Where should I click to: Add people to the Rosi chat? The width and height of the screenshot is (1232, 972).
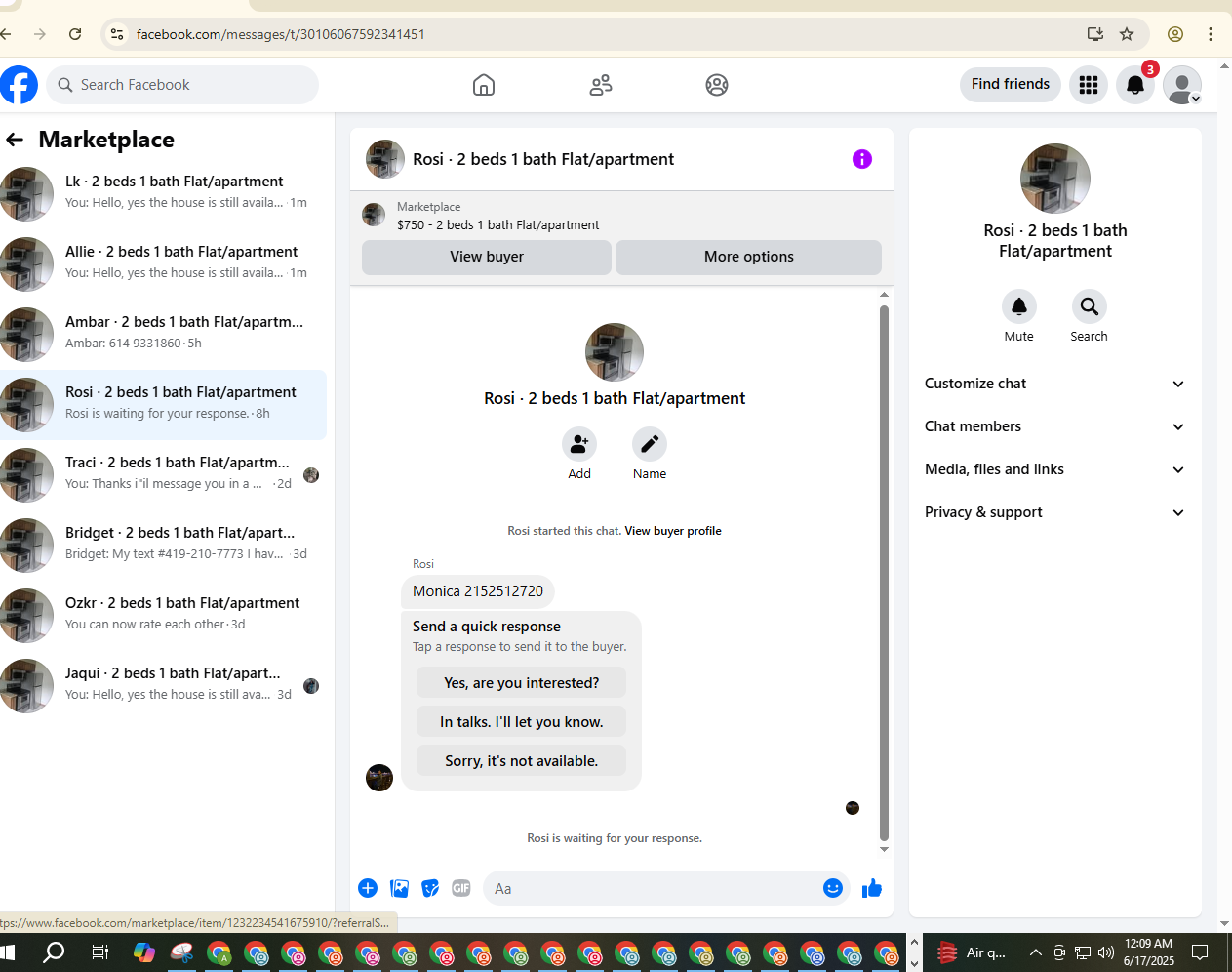[579, 444]
